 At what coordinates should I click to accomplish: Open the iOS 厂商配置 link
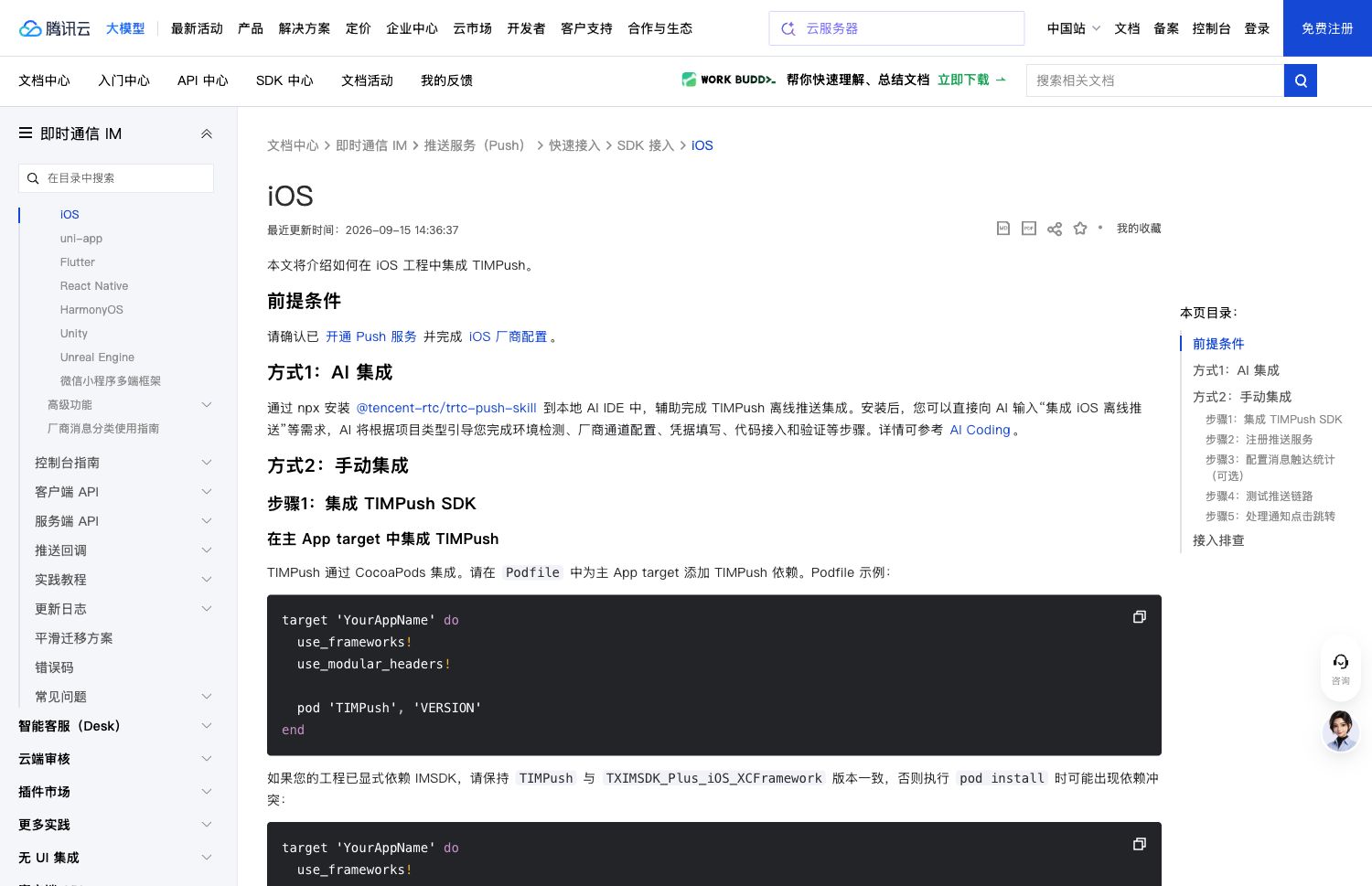click(508, 336)
